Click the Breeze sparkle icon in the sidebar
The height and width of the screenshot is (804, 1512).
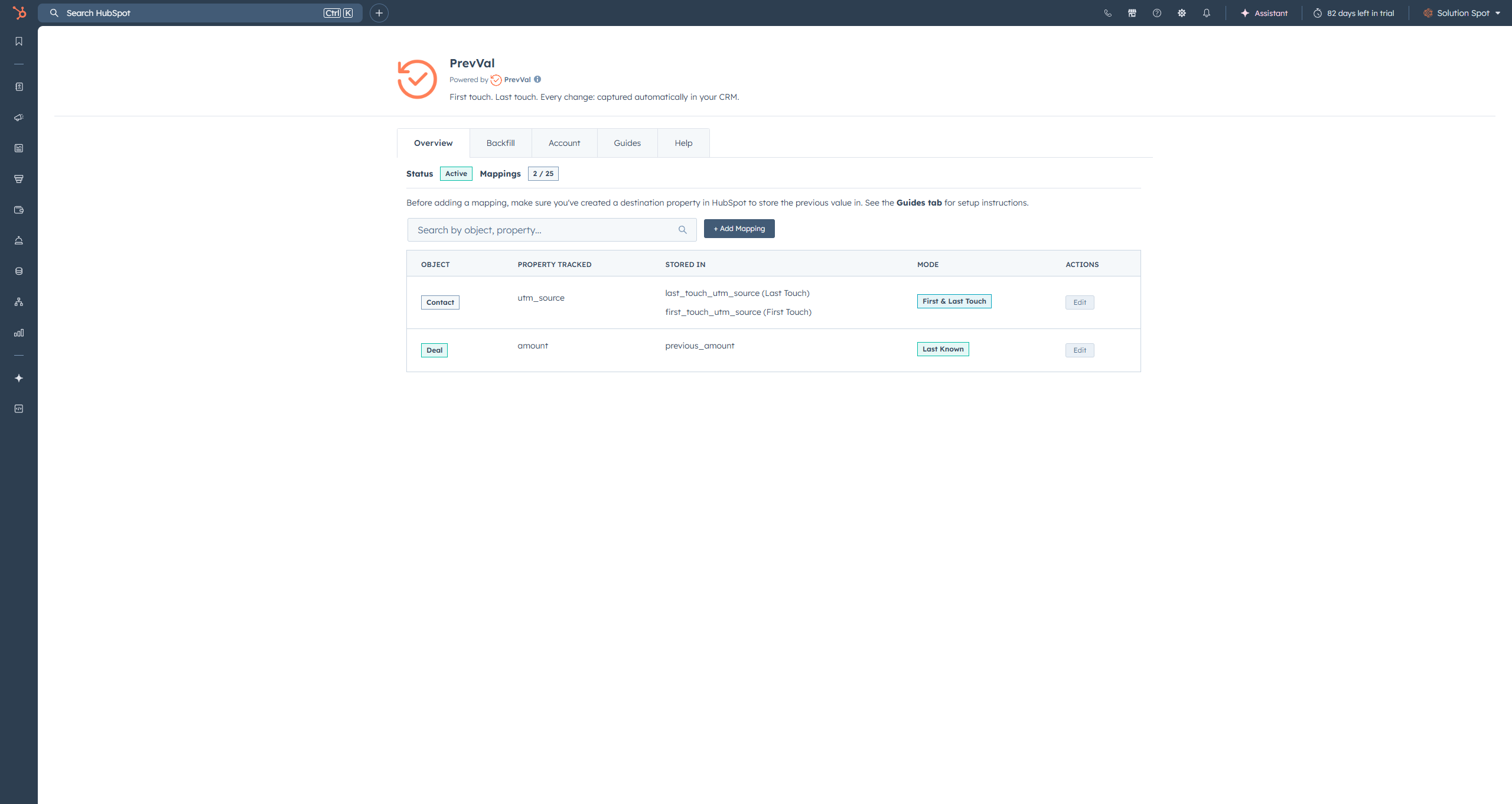click(x=19, y=378)
